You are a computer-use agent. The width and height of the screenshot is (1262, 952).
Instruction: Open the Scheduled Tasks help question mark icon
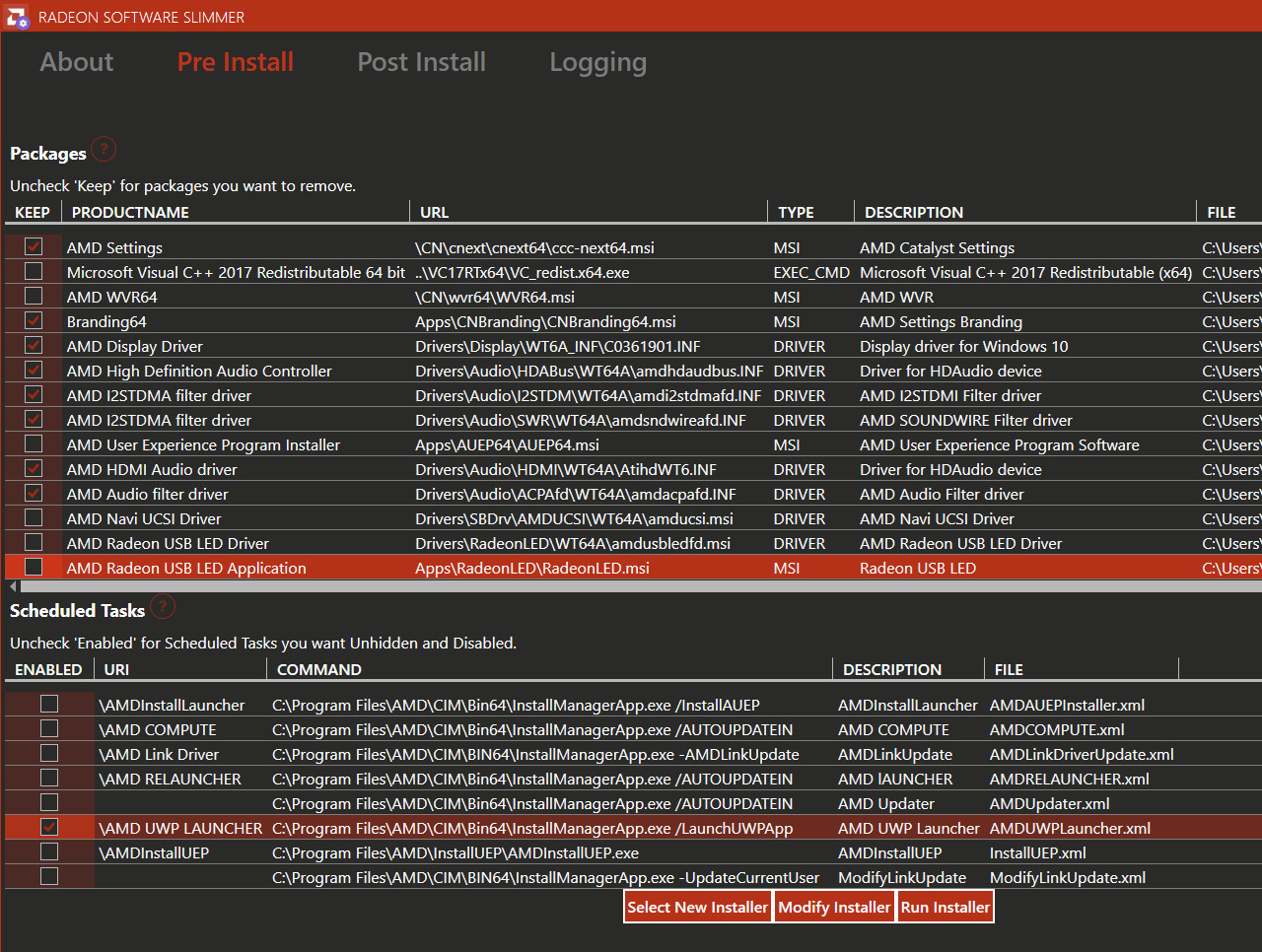pos(163,606)
